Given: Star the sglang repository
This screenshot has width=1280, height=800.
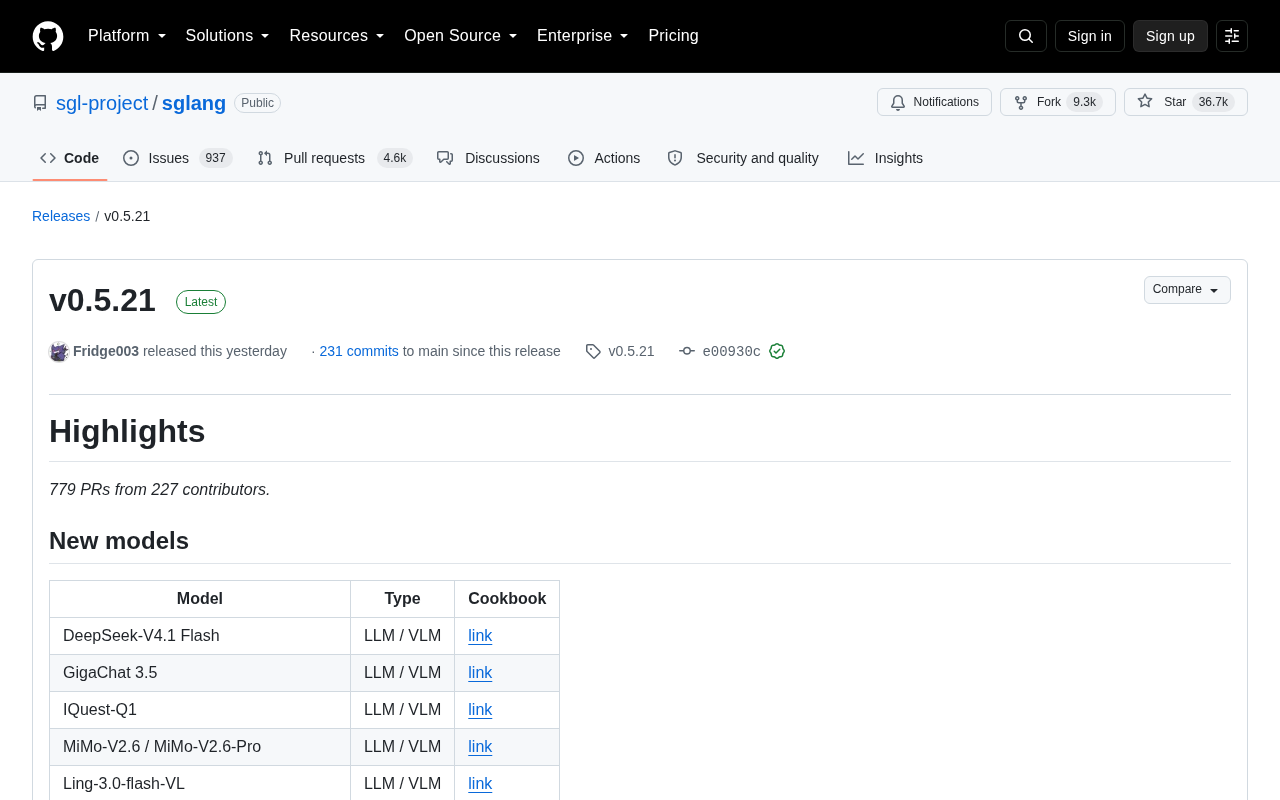Looking at the screenshot, I should tap(1186, 102).
